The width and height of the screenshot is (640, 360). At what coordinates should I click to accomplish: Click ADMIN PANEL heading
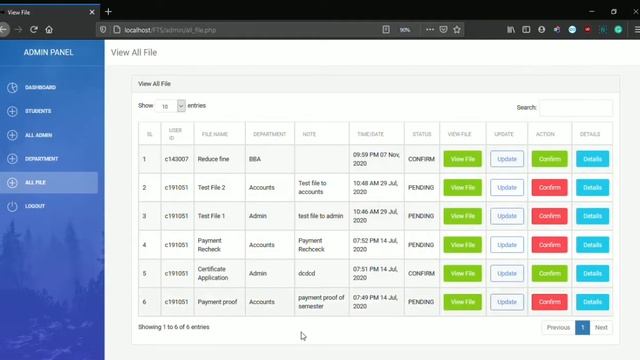[48, 52]
